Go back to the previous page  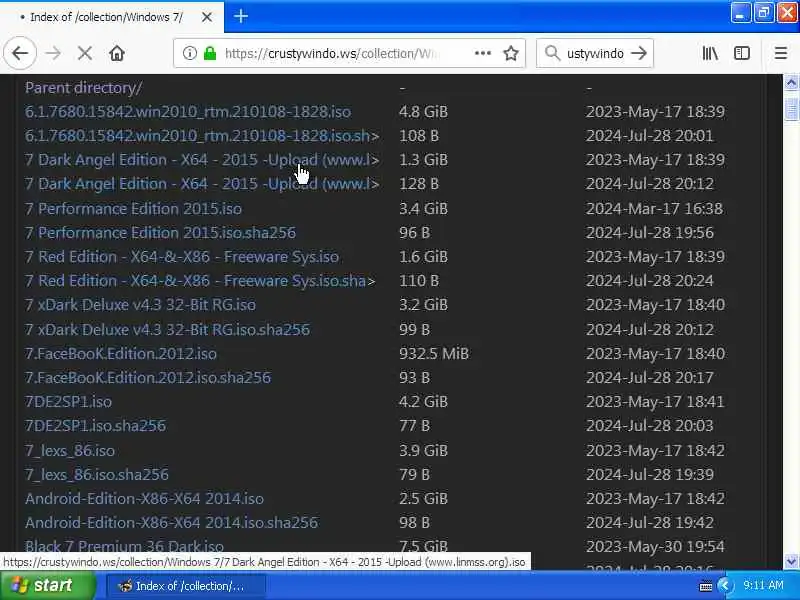tap(20, 53)
